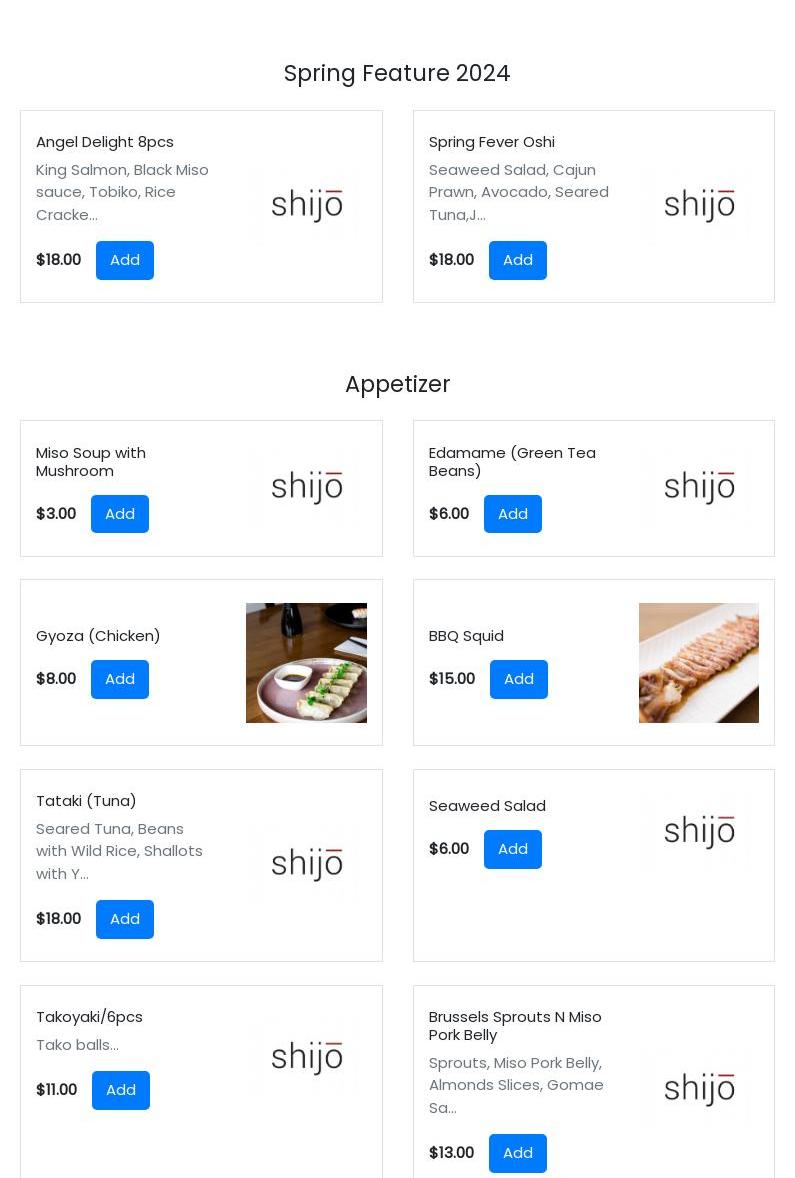795x1178 pixels.
Task: Open the Tataki (Tuna) item title
Action: (86, 801)
